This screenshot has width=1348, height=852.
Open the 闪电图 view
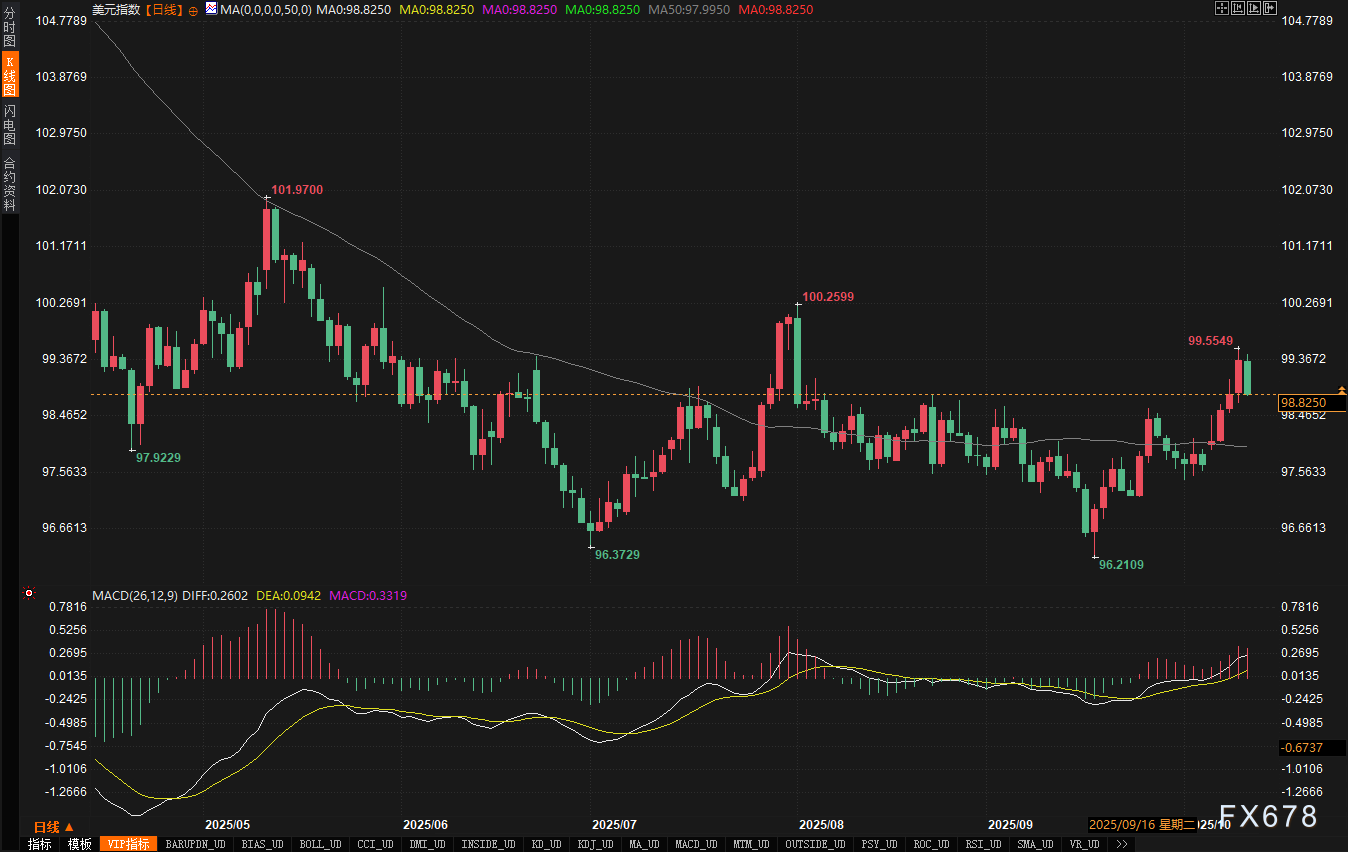click(9, 124)
